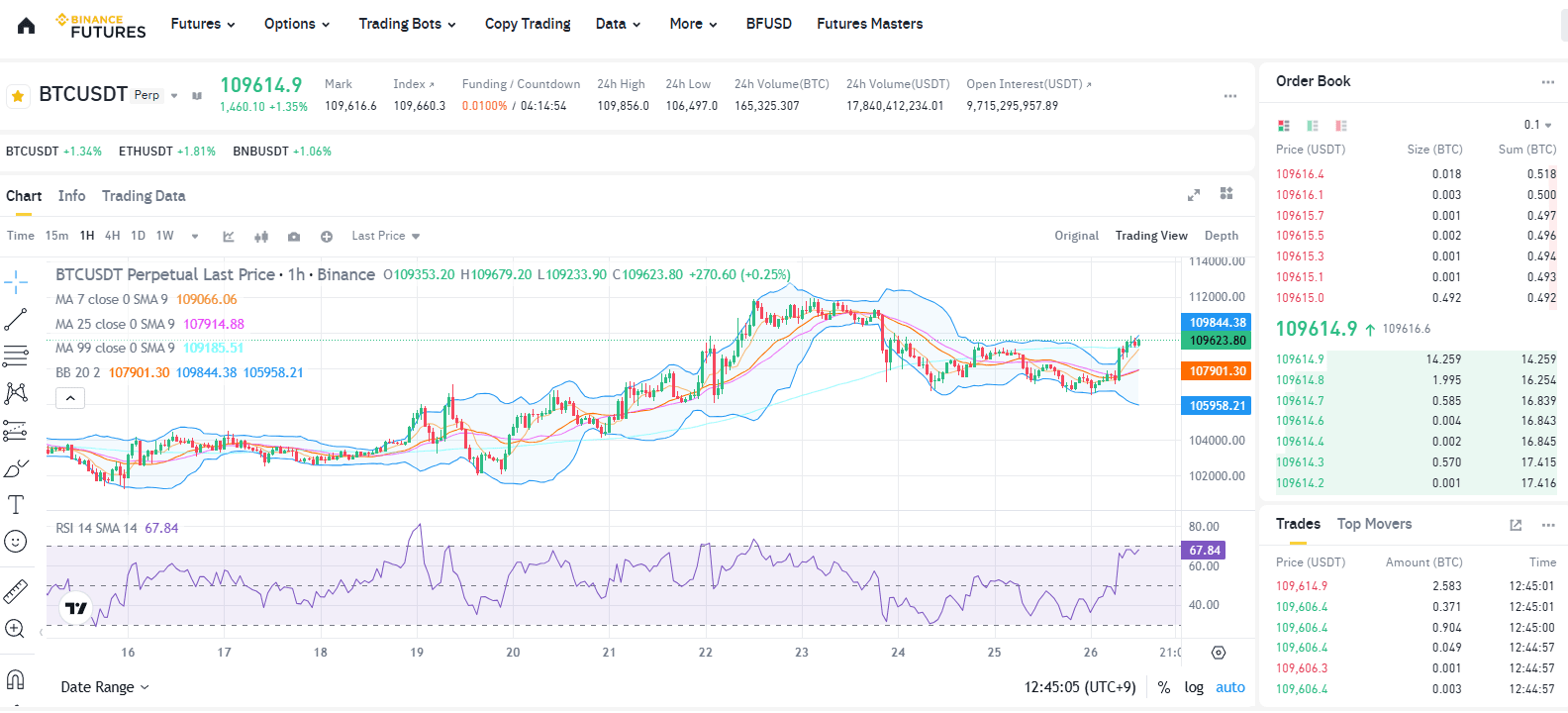Expand the More menu

pos(693,24)
